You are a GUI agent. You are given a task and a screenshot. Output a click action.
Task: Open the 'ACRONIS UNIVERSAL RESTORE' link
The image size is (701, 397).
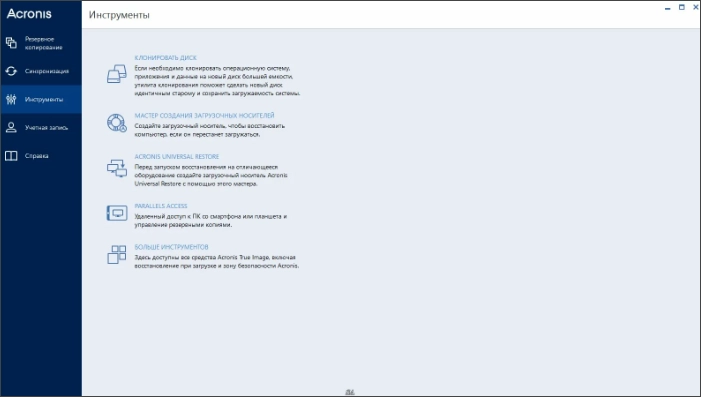coord(177,156)
